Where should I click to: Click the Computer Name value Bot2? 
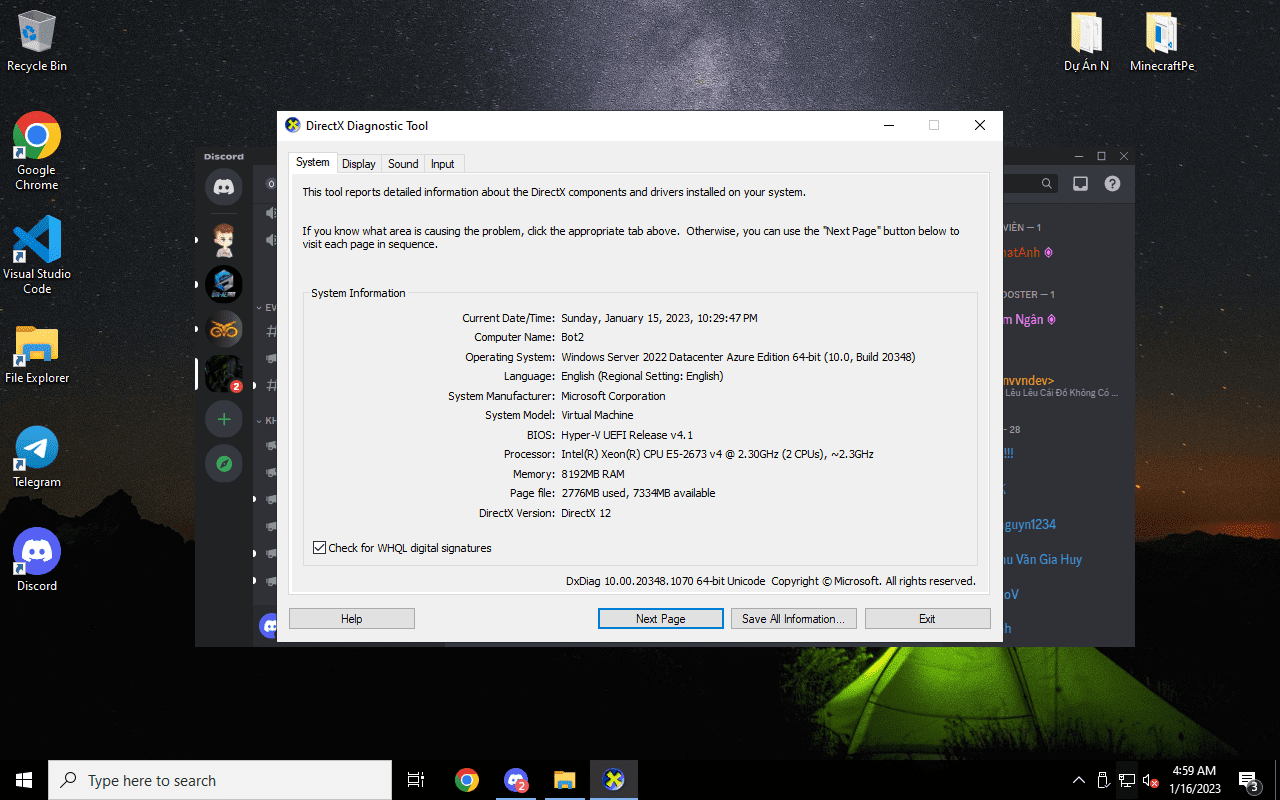coord(573,338)
